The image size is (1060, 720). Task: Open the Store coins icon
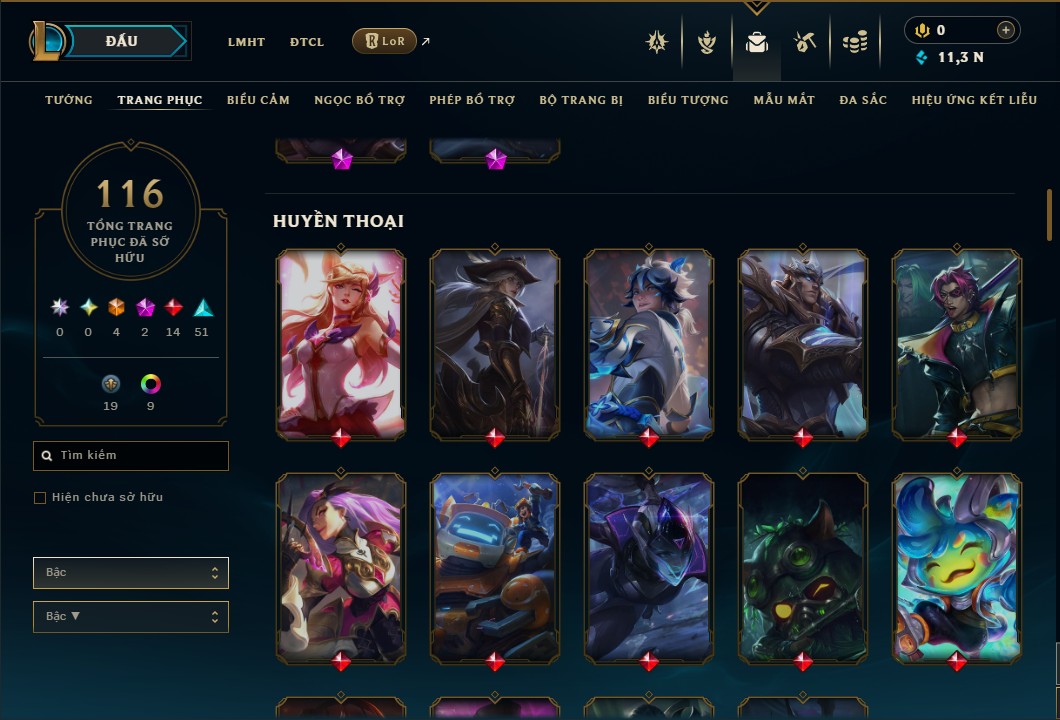855,42
